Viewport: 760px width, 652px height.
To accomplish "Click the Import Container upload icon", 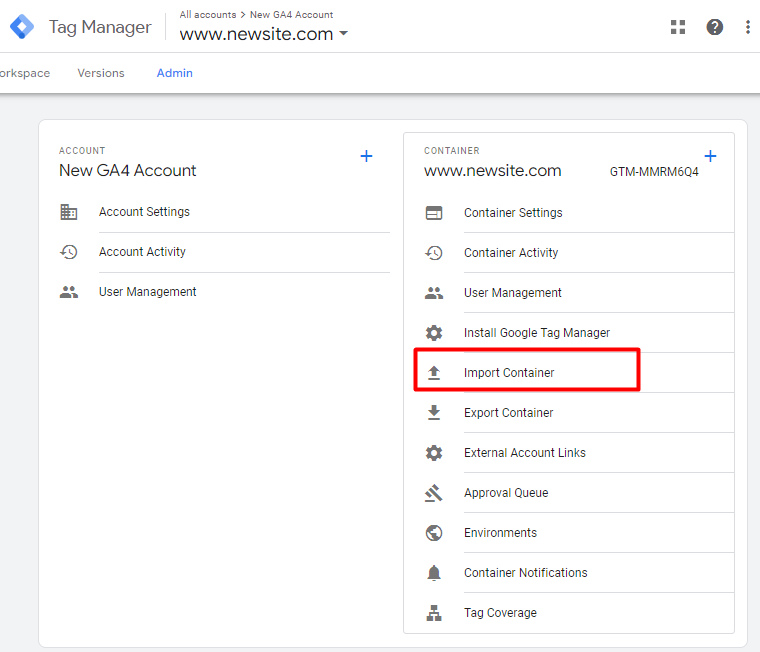I will [434, 373].
